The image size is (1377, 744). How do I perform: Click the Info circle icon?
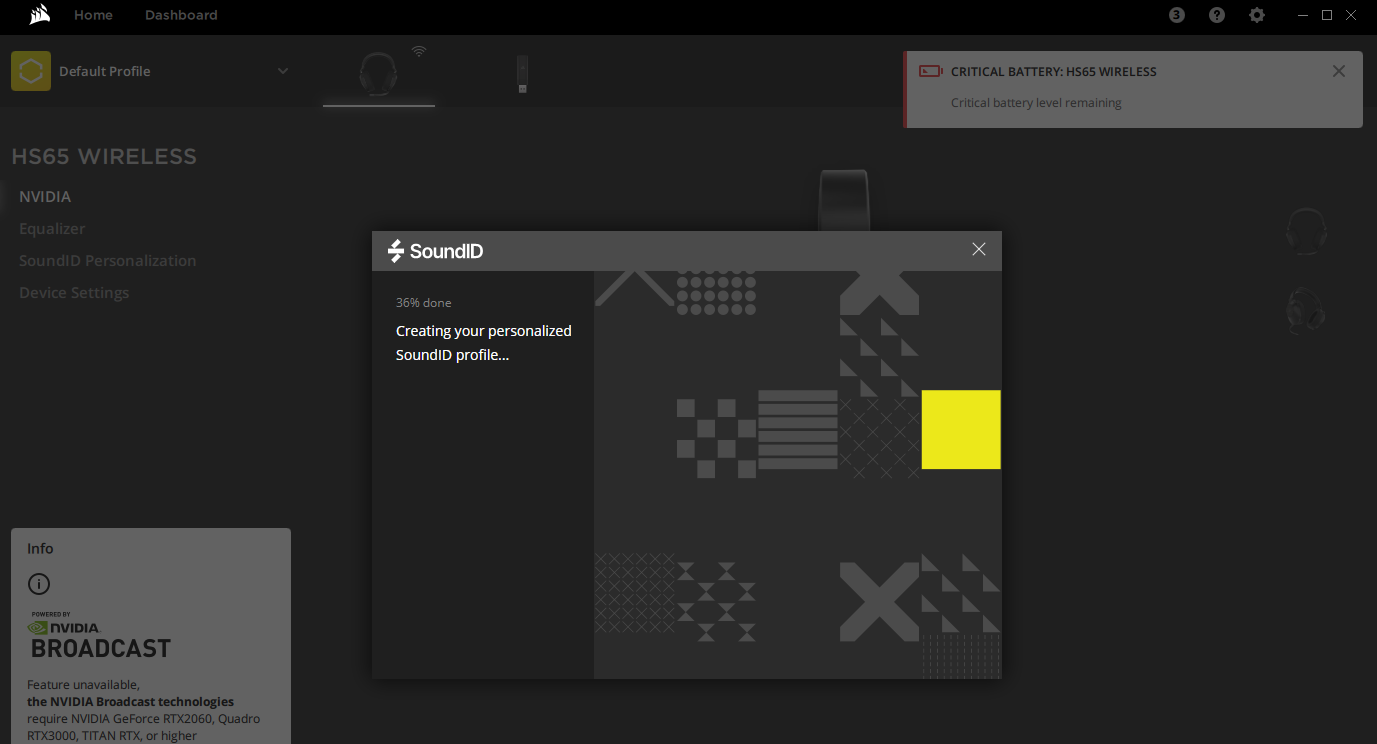(39, 584)
